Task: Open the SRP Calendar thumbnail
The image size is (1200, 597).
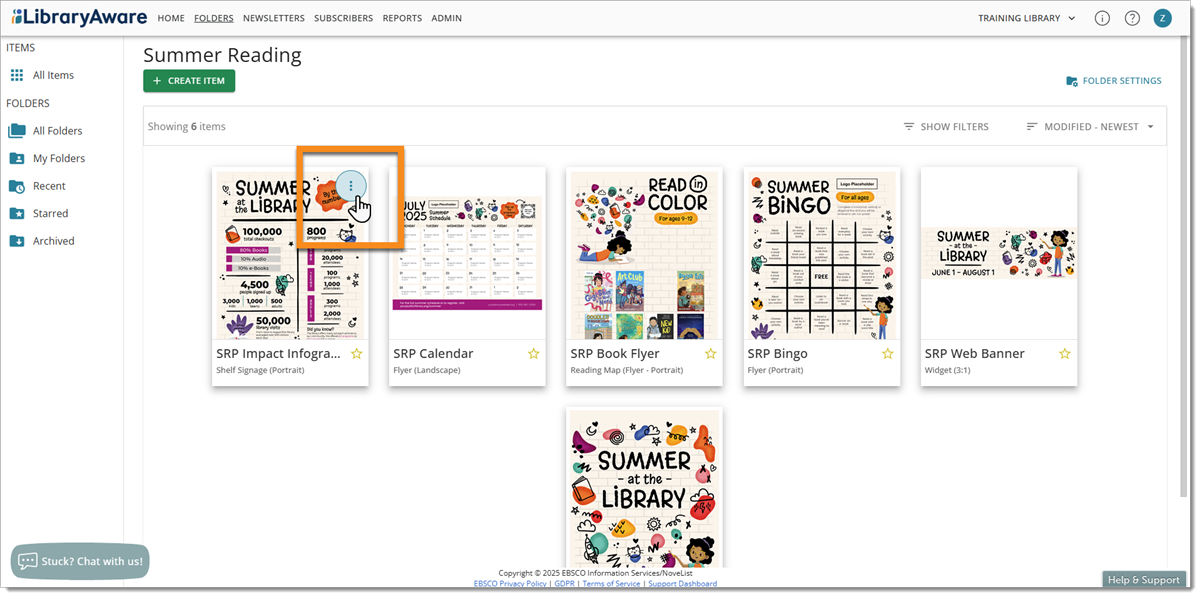Action: coord(467,253)
